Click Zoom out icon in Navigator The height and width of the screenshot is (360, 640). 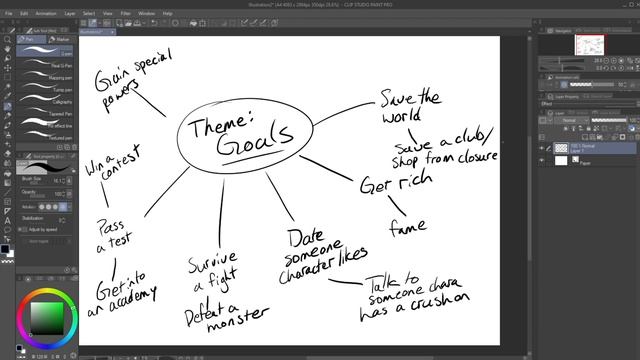pos(606,60)
